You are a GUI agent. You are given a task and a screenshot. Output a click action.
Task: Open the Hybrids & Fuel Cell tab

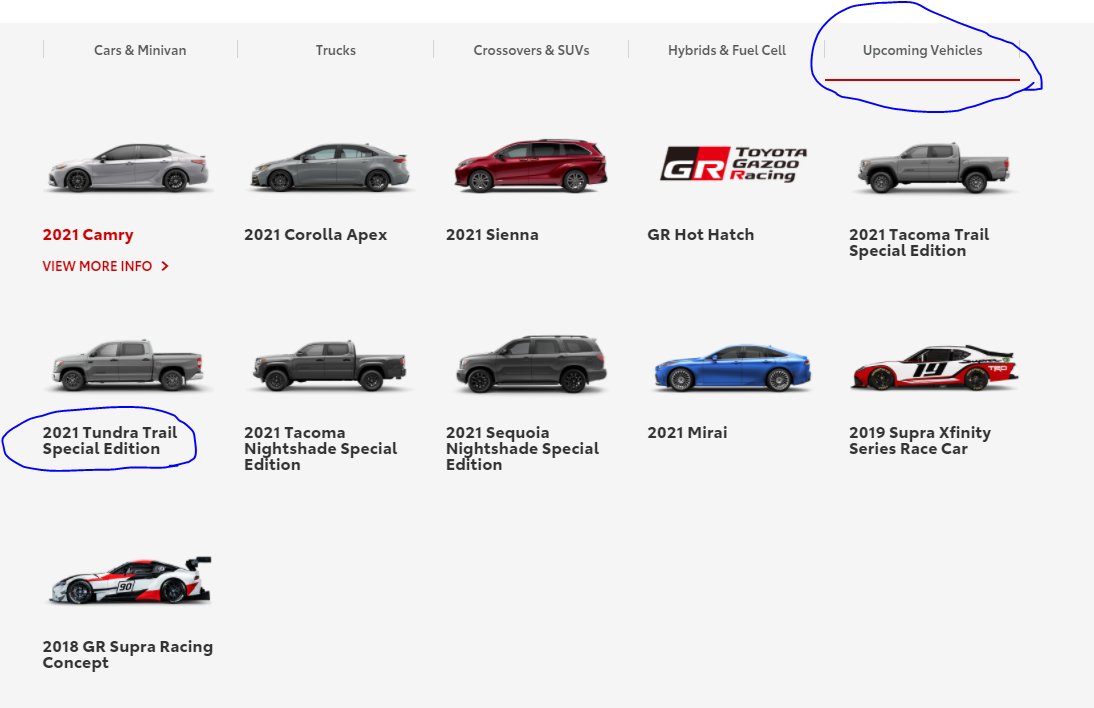[x=726, y=50]
